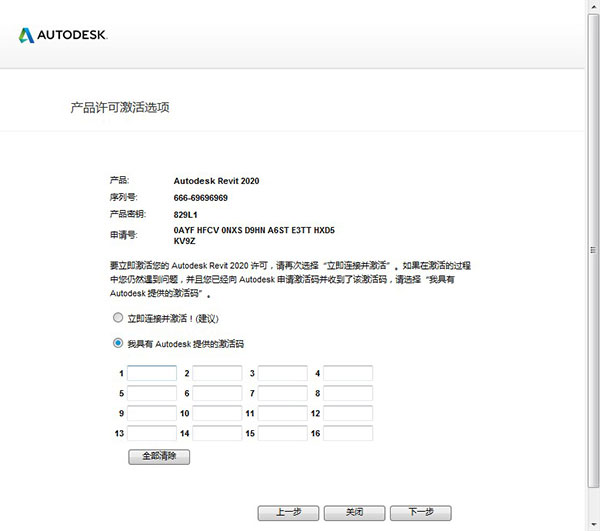Click activation code field 4
This screenshot has width=600, height=531.
click(348, 374)
